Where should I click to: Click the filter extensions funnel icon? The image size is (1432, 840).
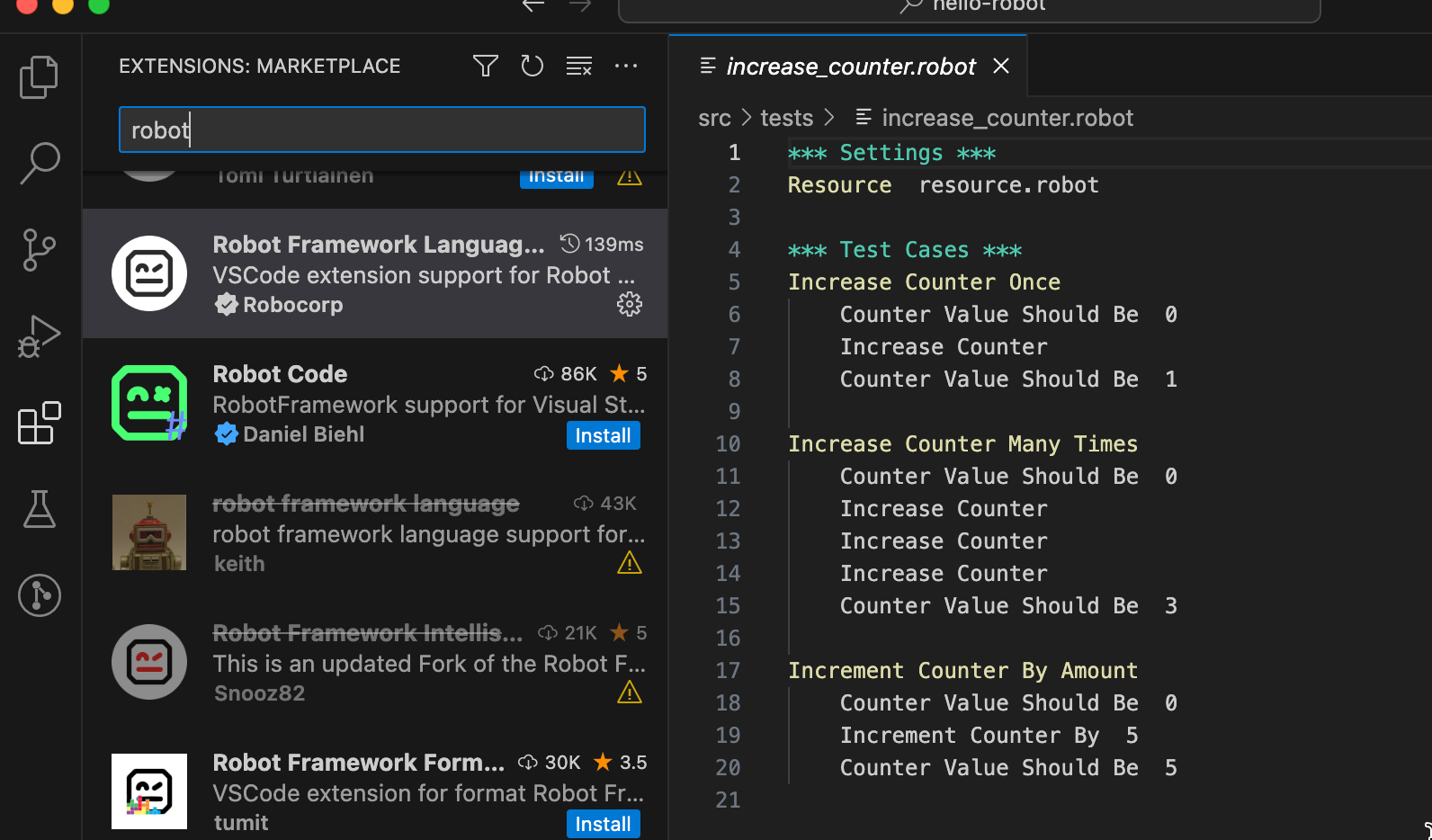[486, 66]
